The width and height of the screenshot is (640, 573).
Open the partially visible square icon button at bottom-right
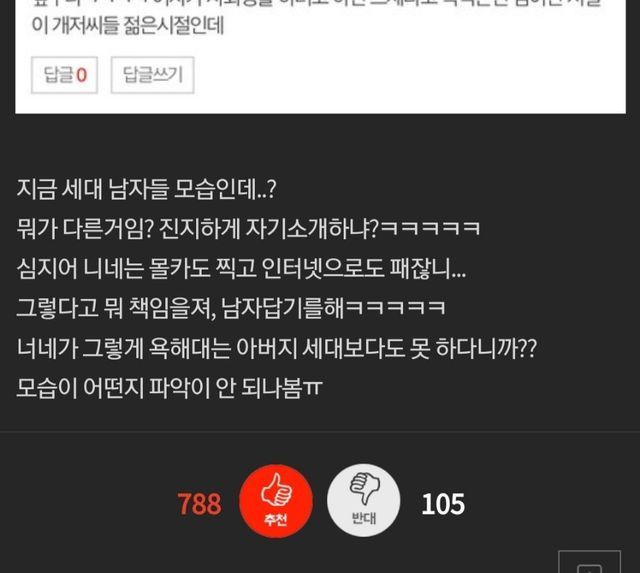(x=589, y=562)
